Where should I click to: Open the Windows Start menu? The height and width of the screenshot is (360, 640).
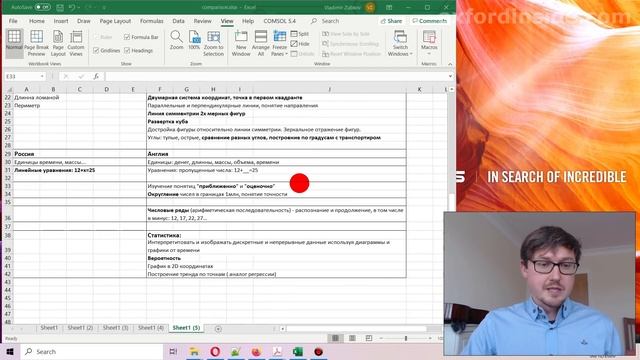[x=10, y=351]
